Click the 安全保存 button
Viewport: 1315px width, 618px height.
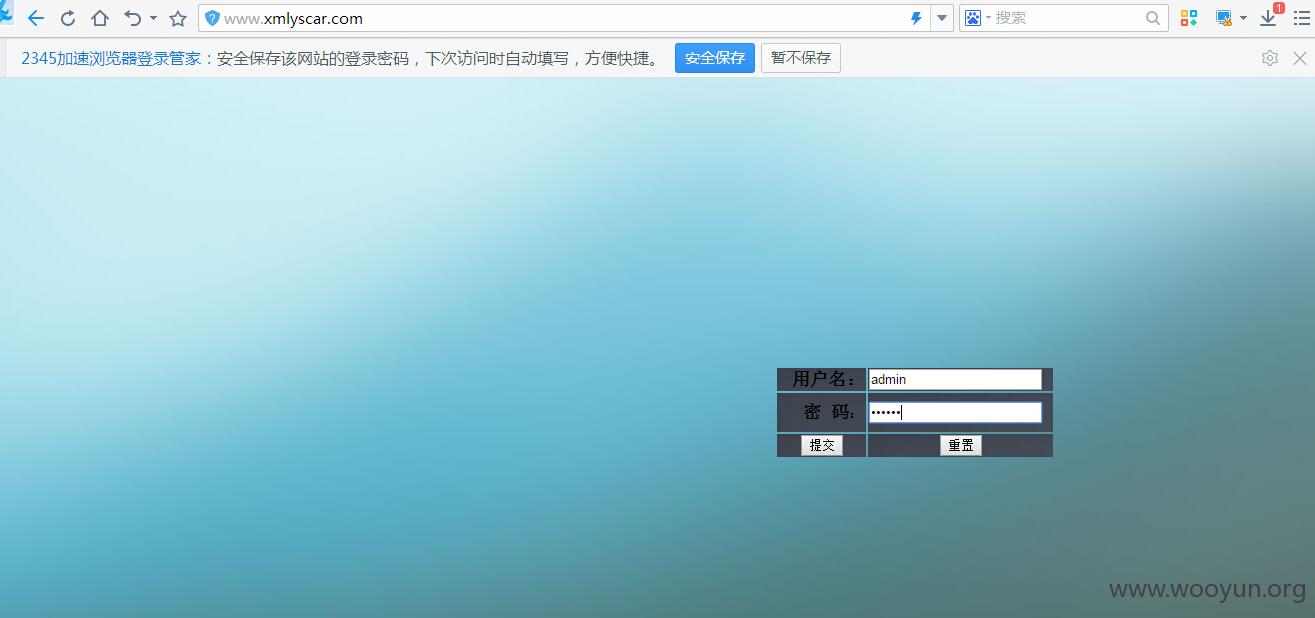pos(715,58)
